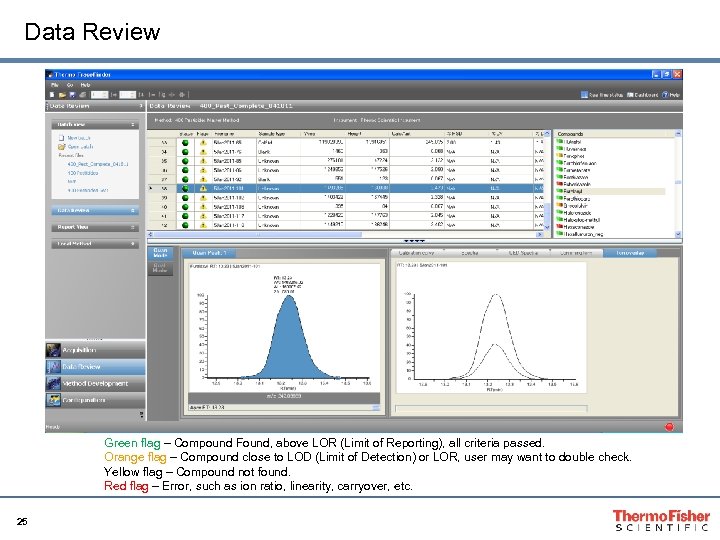Click the first numeric input box in toolbar
Viewport: 720px width, 540px height.
[x=99, y=95]
